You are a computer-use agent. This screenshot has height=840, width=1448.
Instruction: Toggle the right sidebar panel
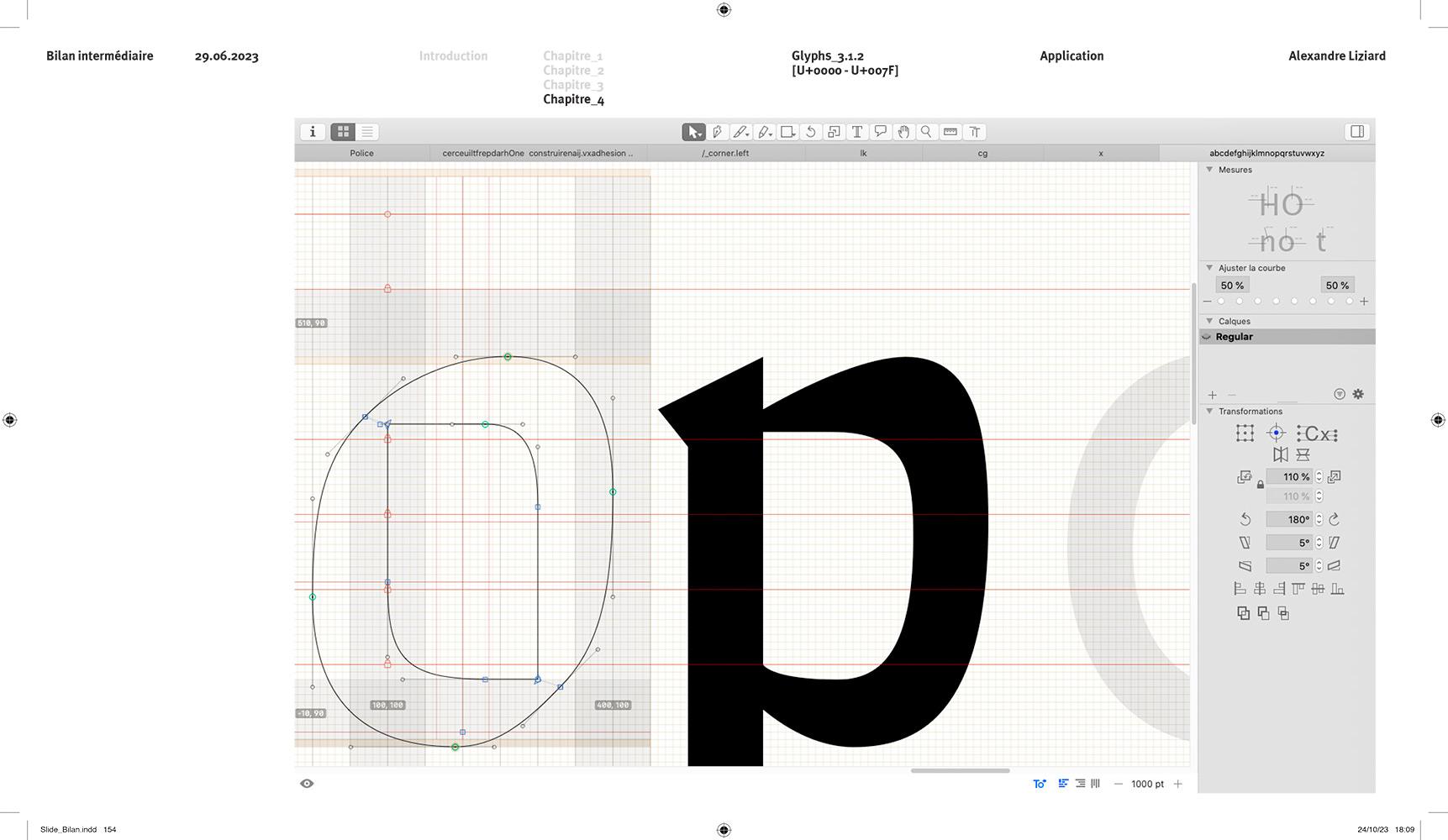pos(1357,132)
